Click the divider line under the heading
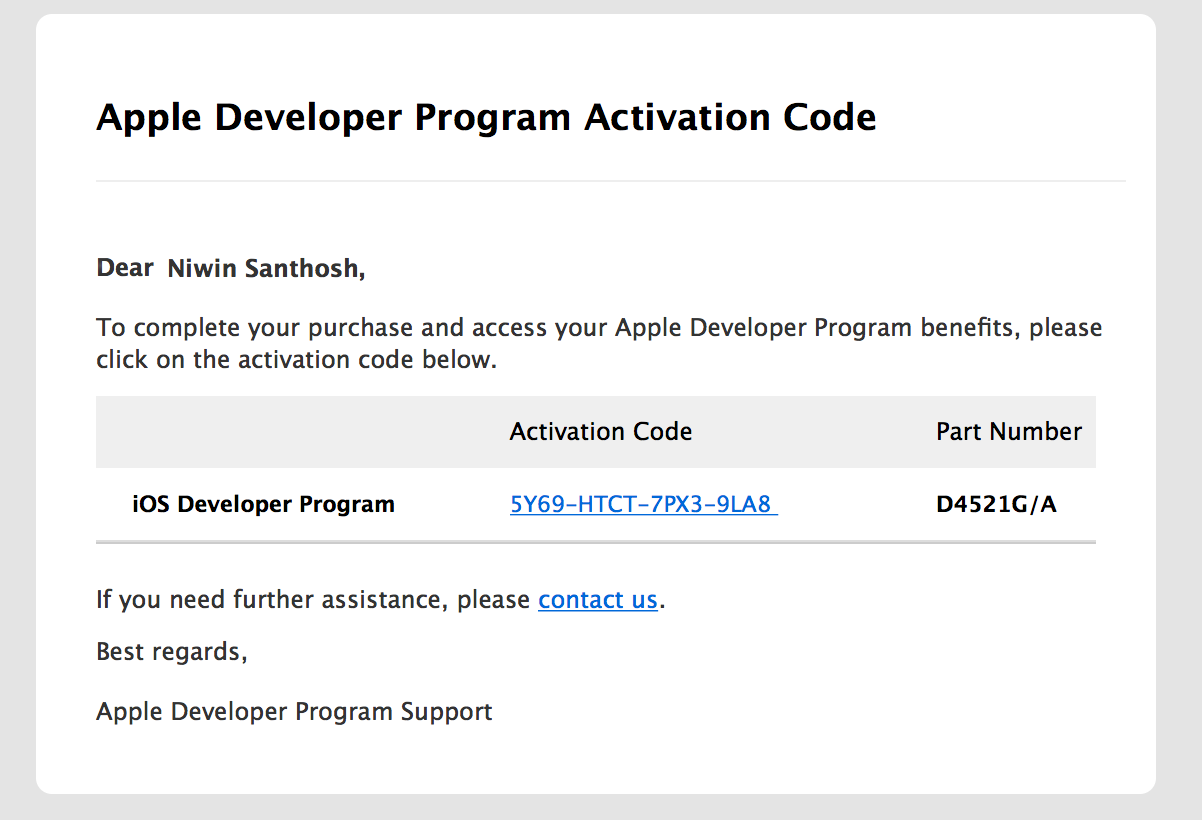 (610, 181)
